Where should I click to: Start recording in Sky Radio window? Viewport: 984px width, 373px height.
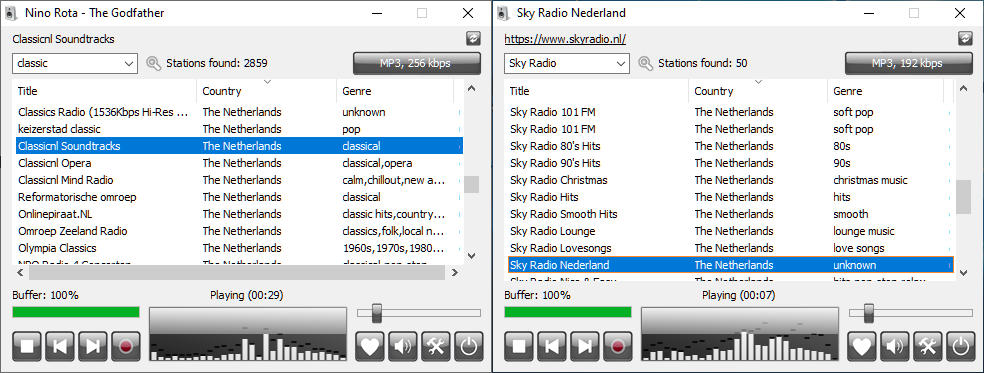point(618,346)
